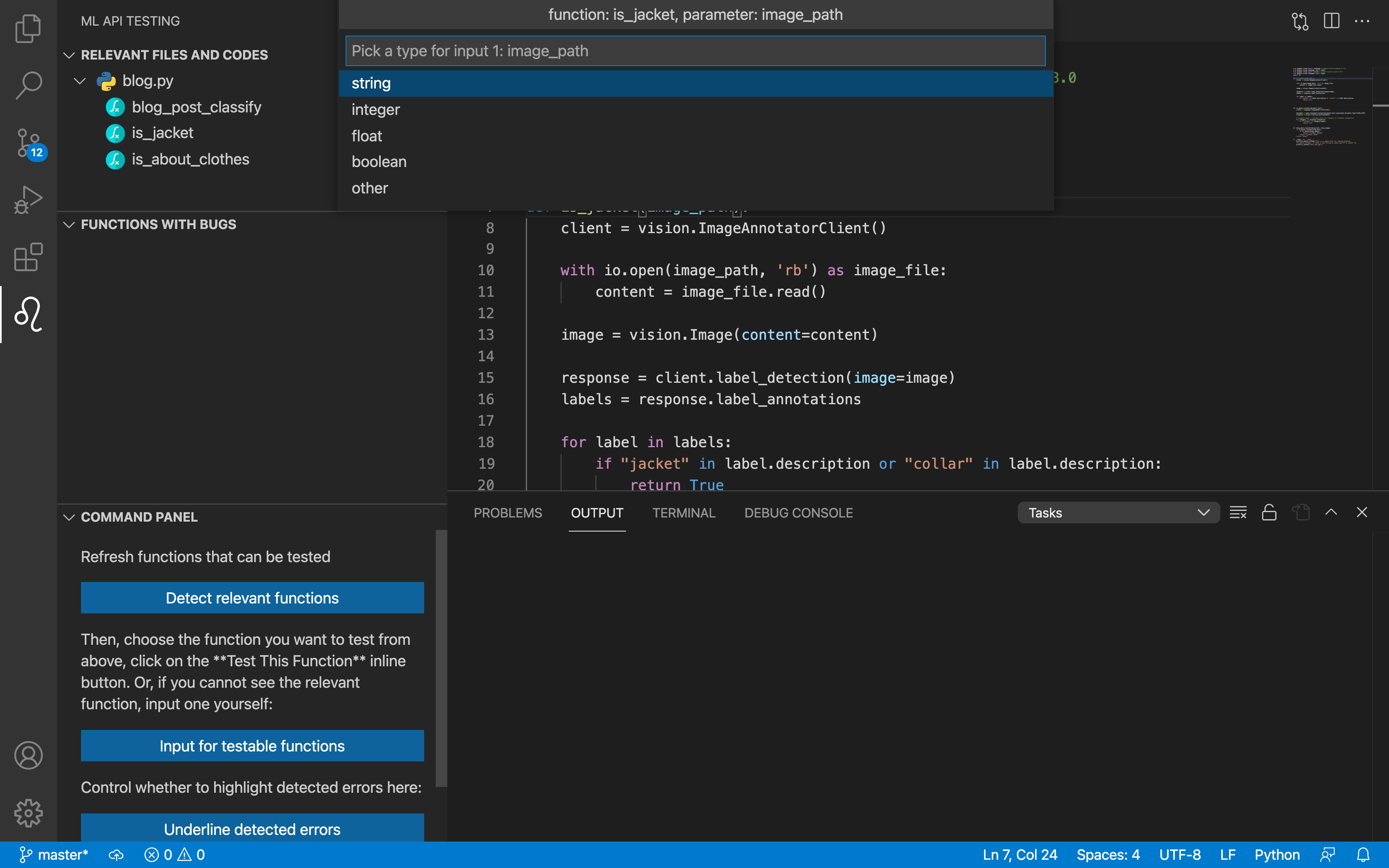This screenshot has width=1389, height=868.
Task: Click Underline detected errors toggle button
Action: pyautogui.click(x=252, y=828)
